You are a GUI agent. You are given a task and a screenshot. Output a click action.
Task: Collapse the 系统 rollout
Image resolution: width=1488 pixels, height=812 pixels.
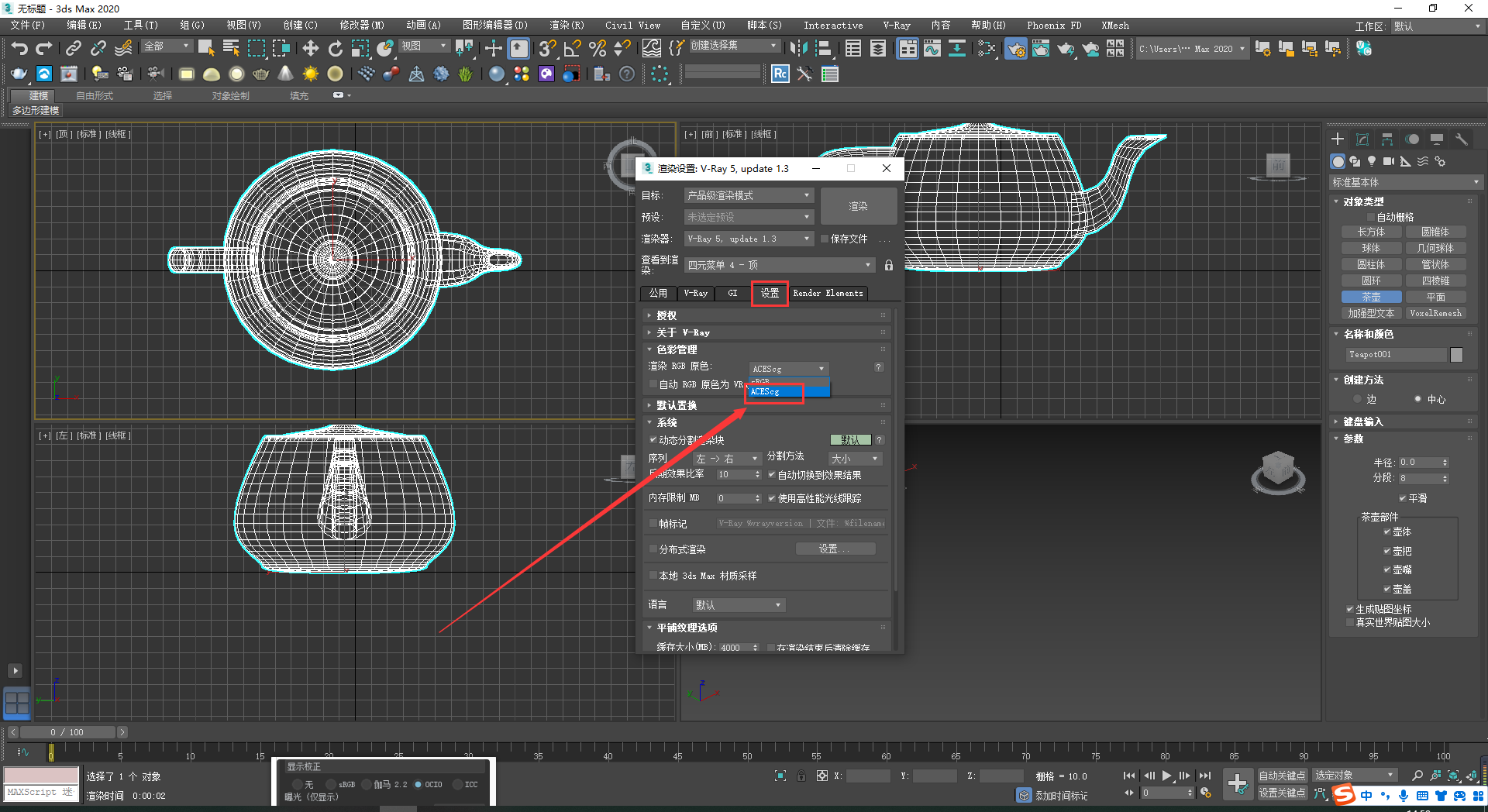(767, 422)
